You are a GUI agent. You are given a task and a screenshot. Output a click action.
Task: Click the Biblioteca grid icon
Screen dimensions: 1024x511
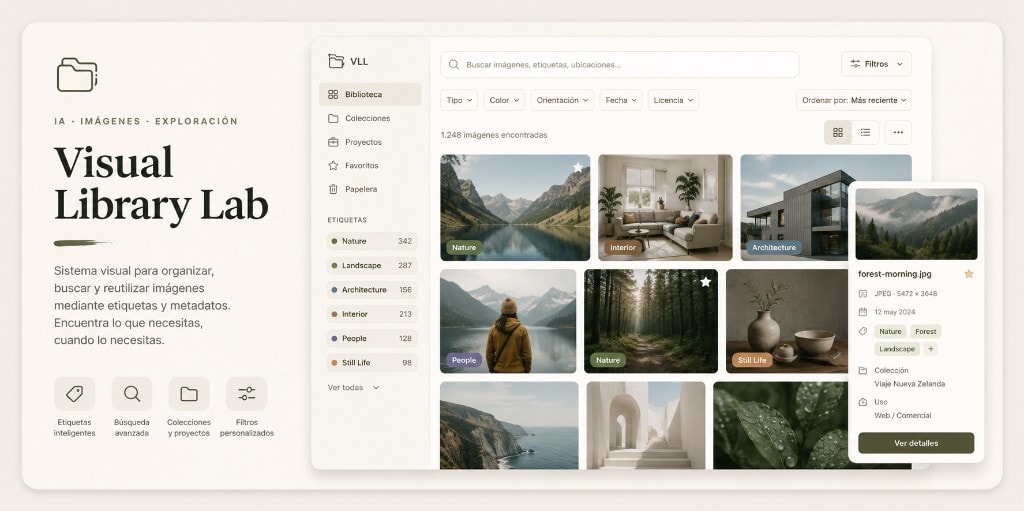coord(333,94)
